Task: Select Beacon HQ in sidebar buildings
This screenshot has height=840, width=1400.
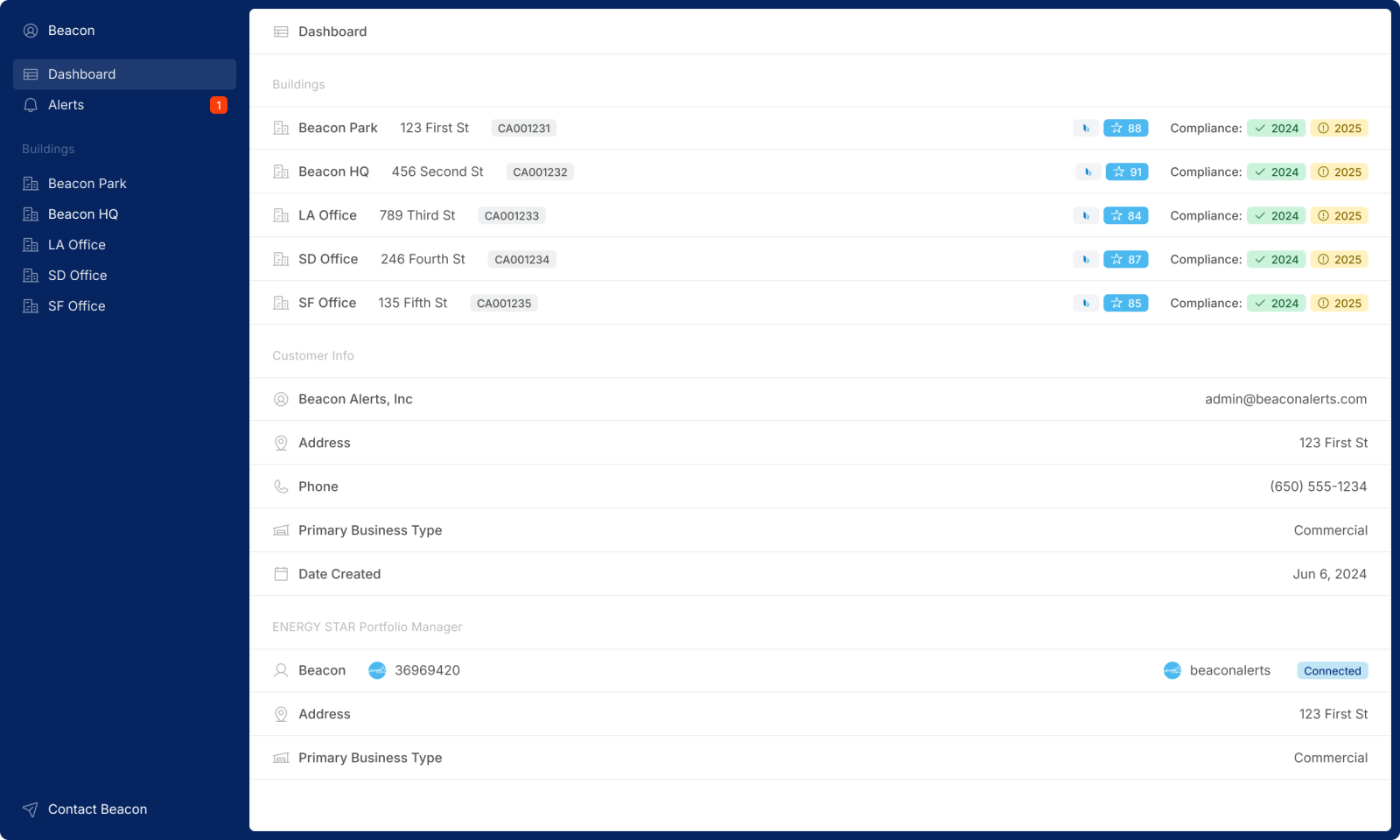Action: (x=124, y=214)
